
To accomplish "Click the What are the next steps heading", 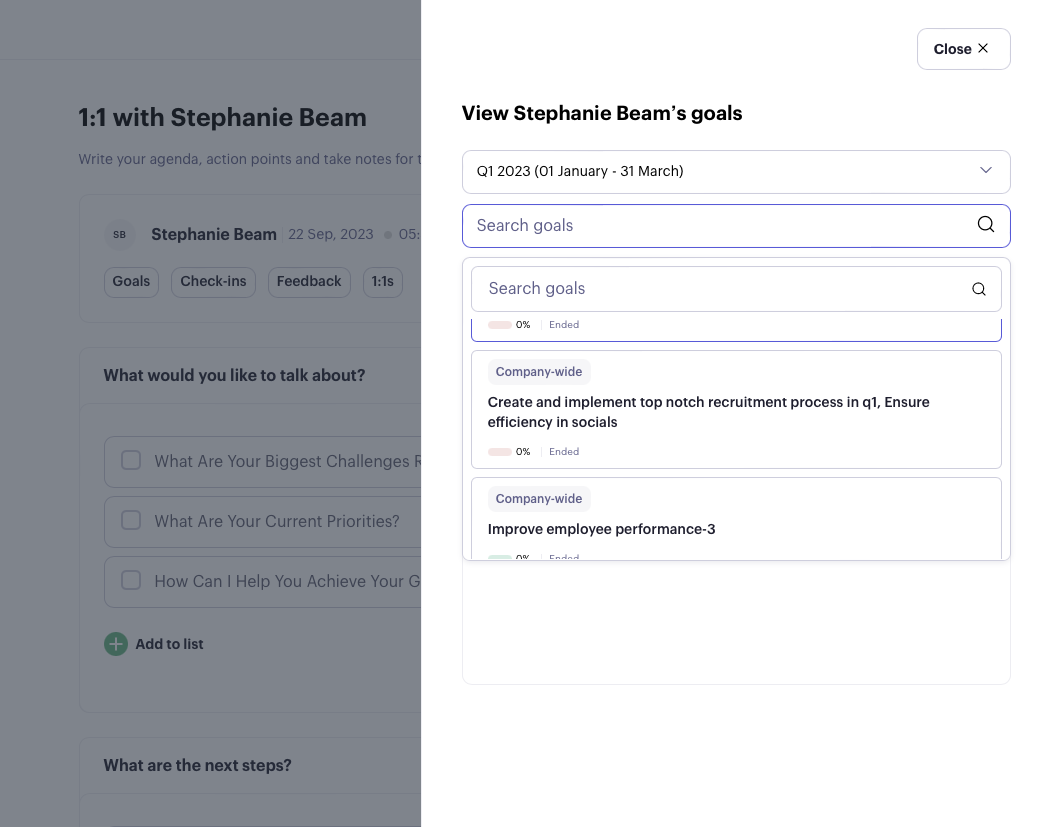I will click(197, 765).
